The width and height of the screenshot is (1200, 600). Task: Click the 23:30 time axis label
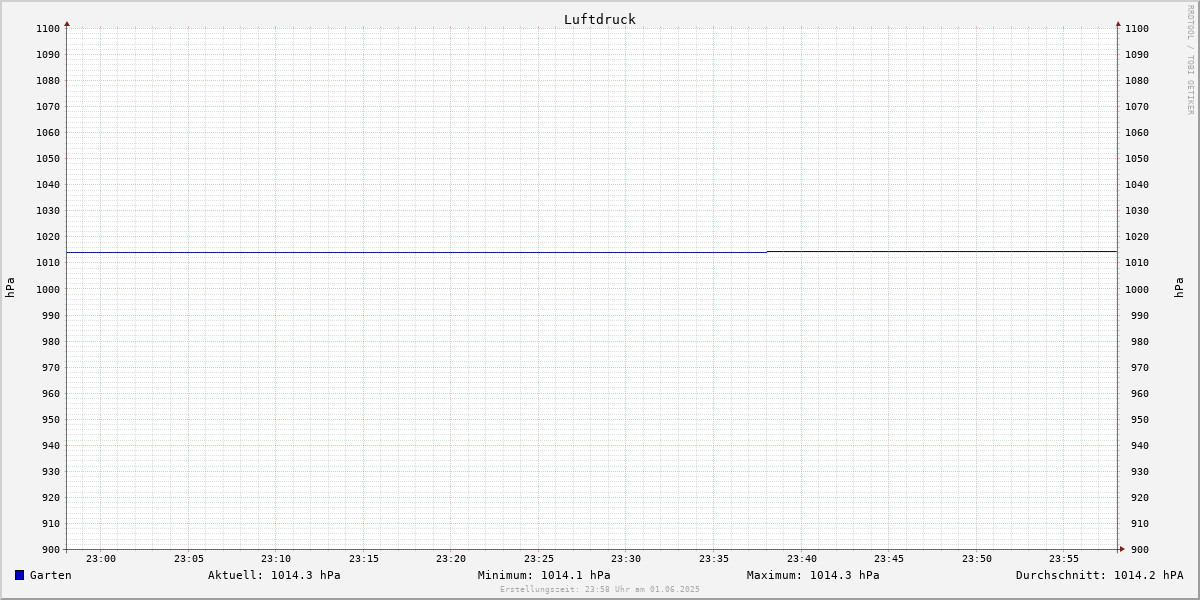626,559
